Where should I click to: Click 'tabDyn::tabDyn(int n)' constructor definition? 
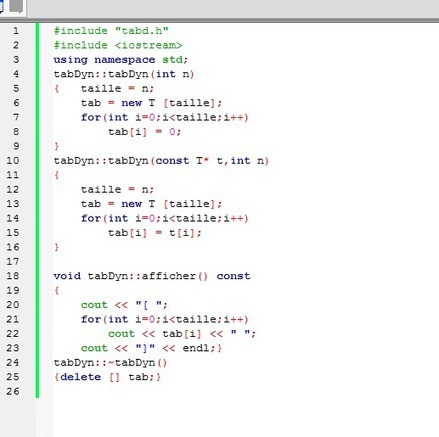point(124,74)
